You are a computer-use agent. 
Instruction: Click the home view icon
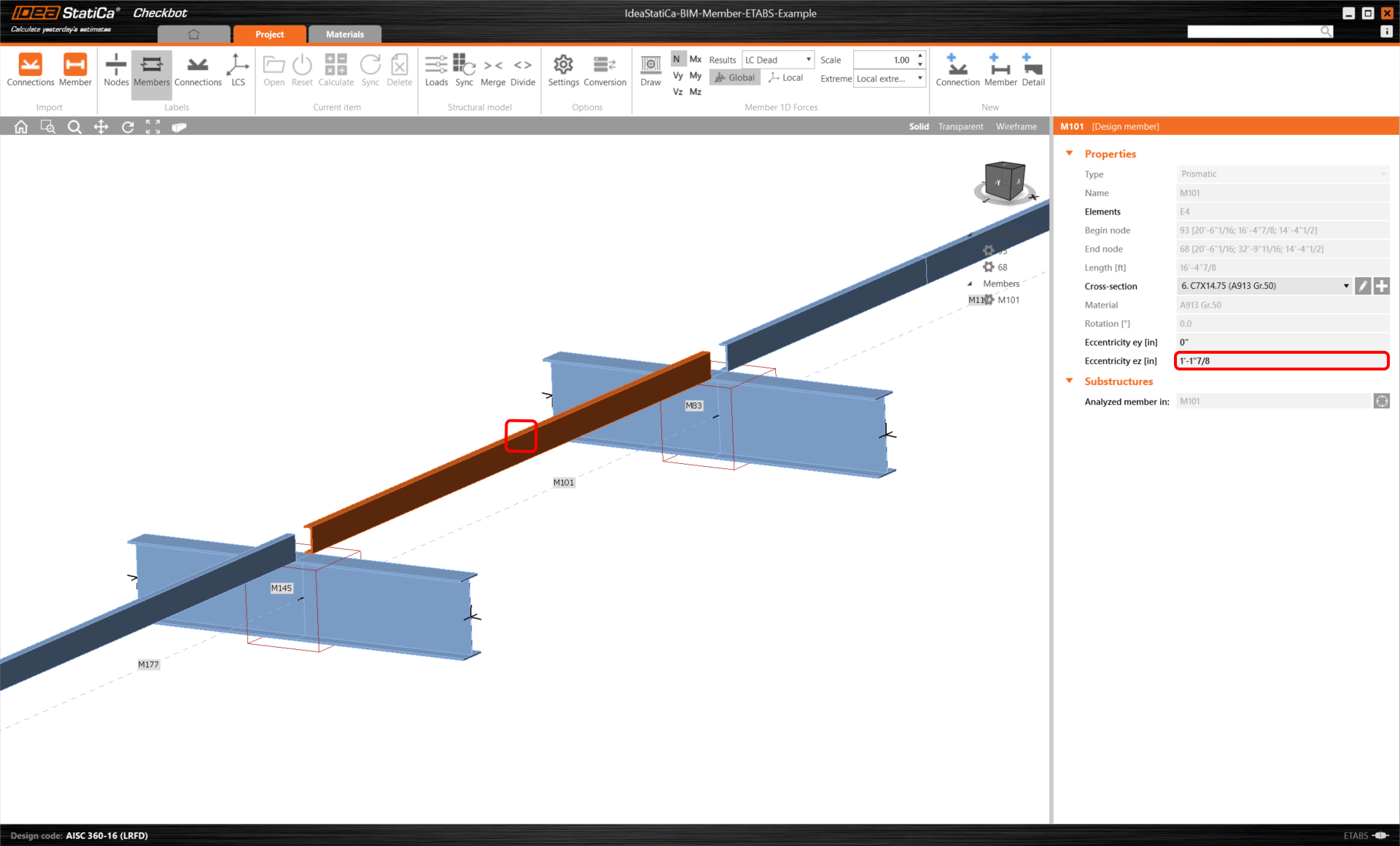21,127
